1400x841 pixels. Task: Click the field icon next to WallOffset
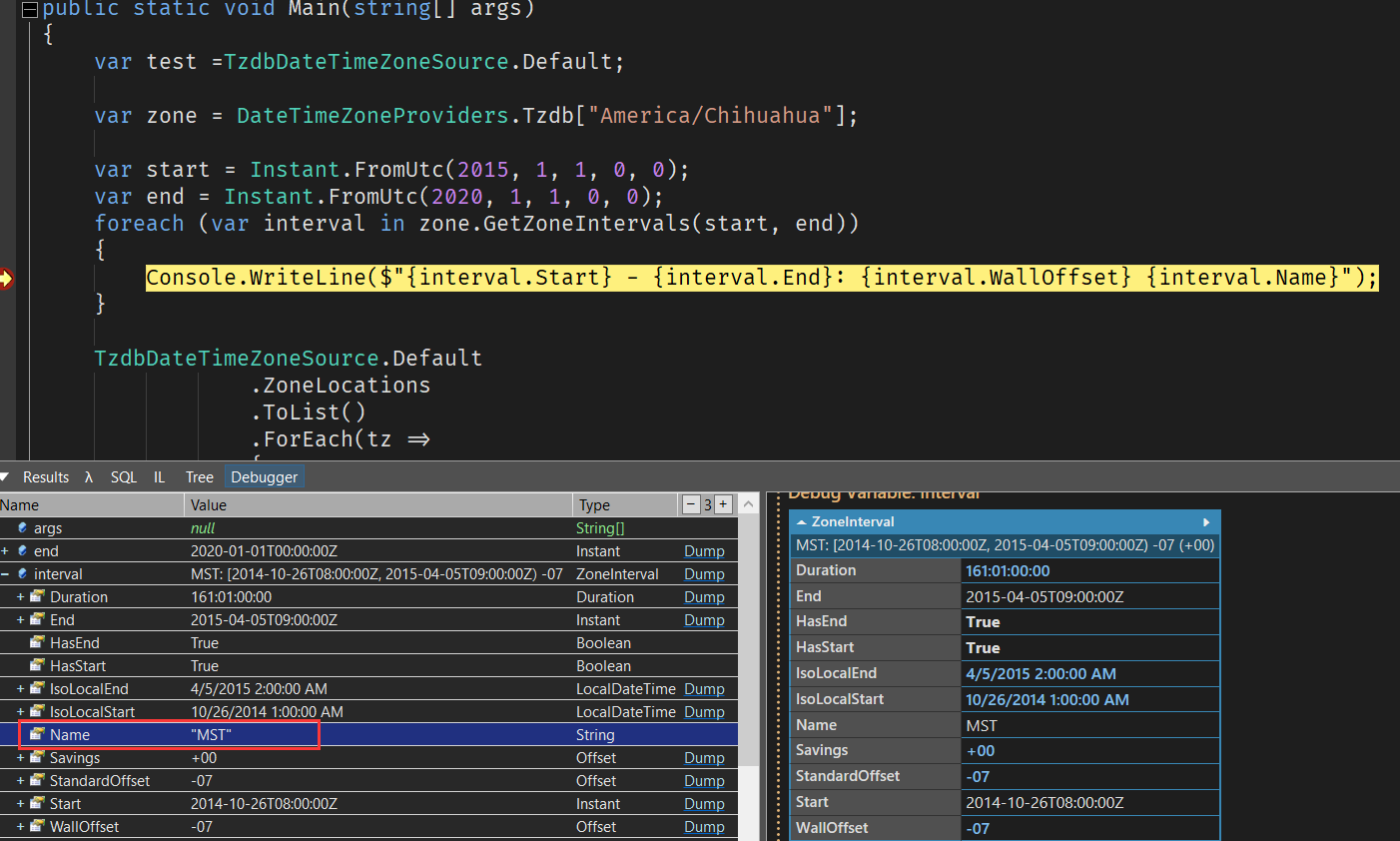tap(36, 826)
